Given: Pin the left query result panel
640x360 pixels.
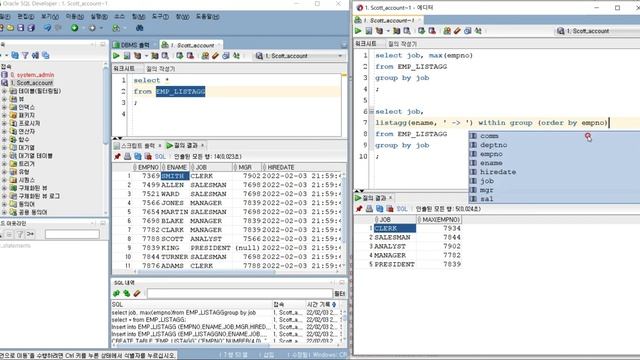Looking at the screenshot, I should click(x=118, y=156).
